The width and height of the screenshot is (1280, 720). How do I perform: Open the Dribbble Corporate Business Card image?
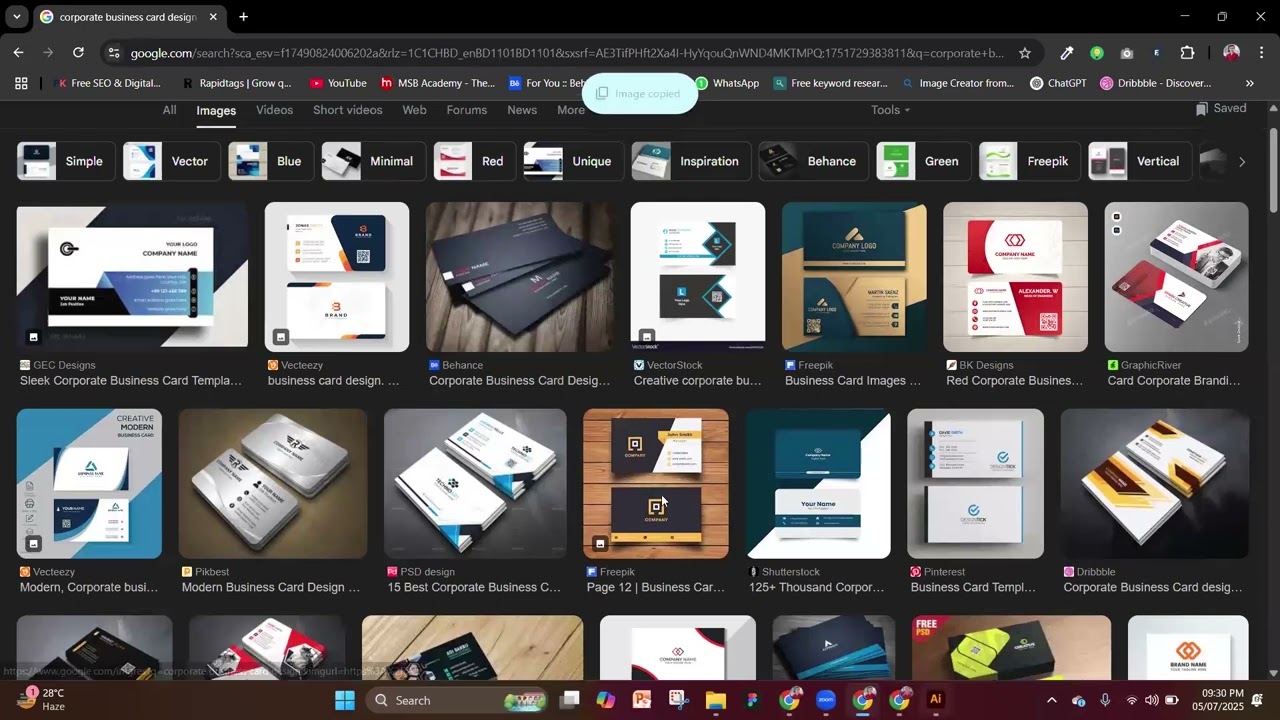click(x=1155, y=483)
